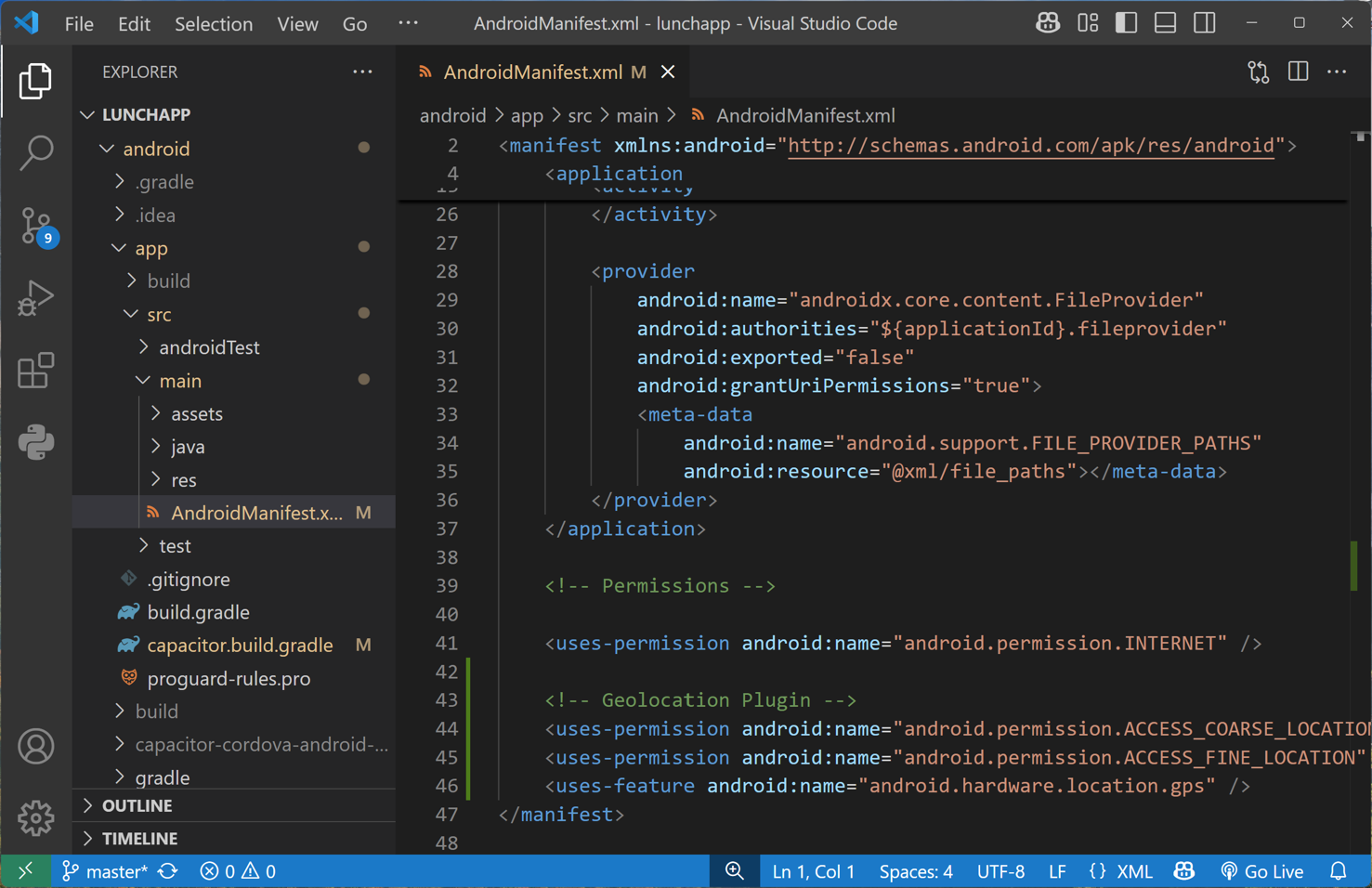Open the Python view in activity bar

click(x=35, y=442)
